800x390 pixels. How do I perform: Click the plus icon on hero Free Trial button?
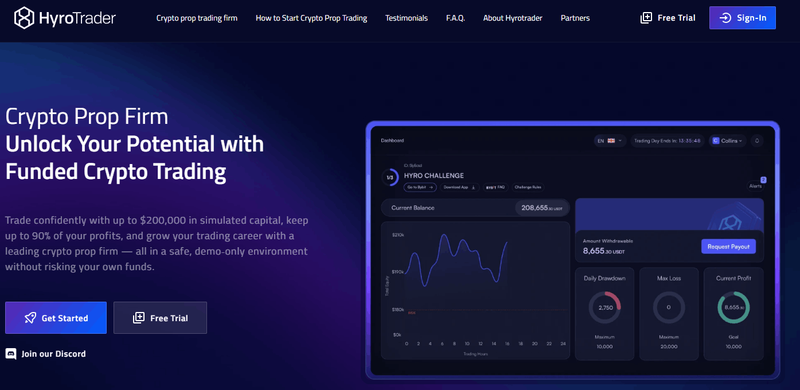(139, 318)
